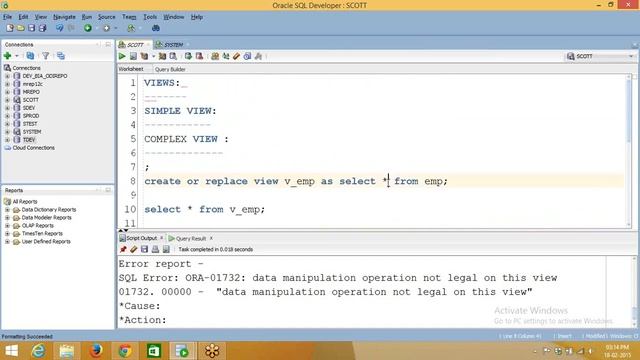Click the Unshared SQL Worksheet icon
The height and width of the screenshot is (360, 640).
coord(215,56)
